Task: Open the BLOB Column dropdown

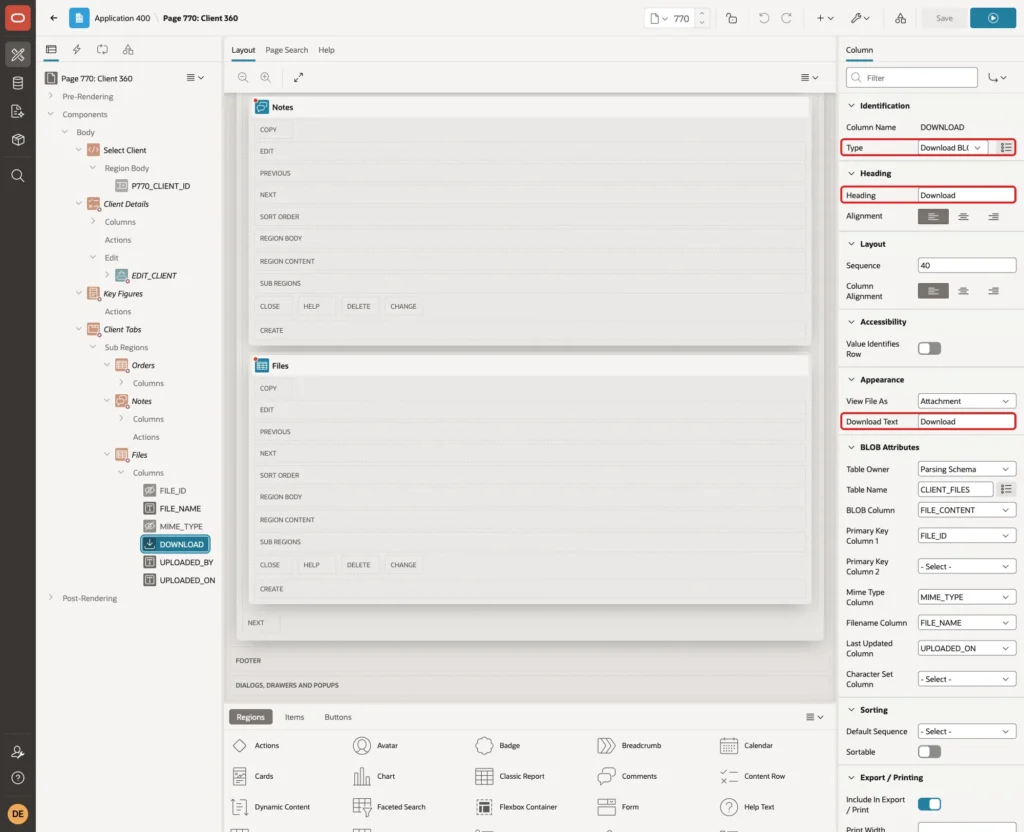Action: (x=967, y=510)
